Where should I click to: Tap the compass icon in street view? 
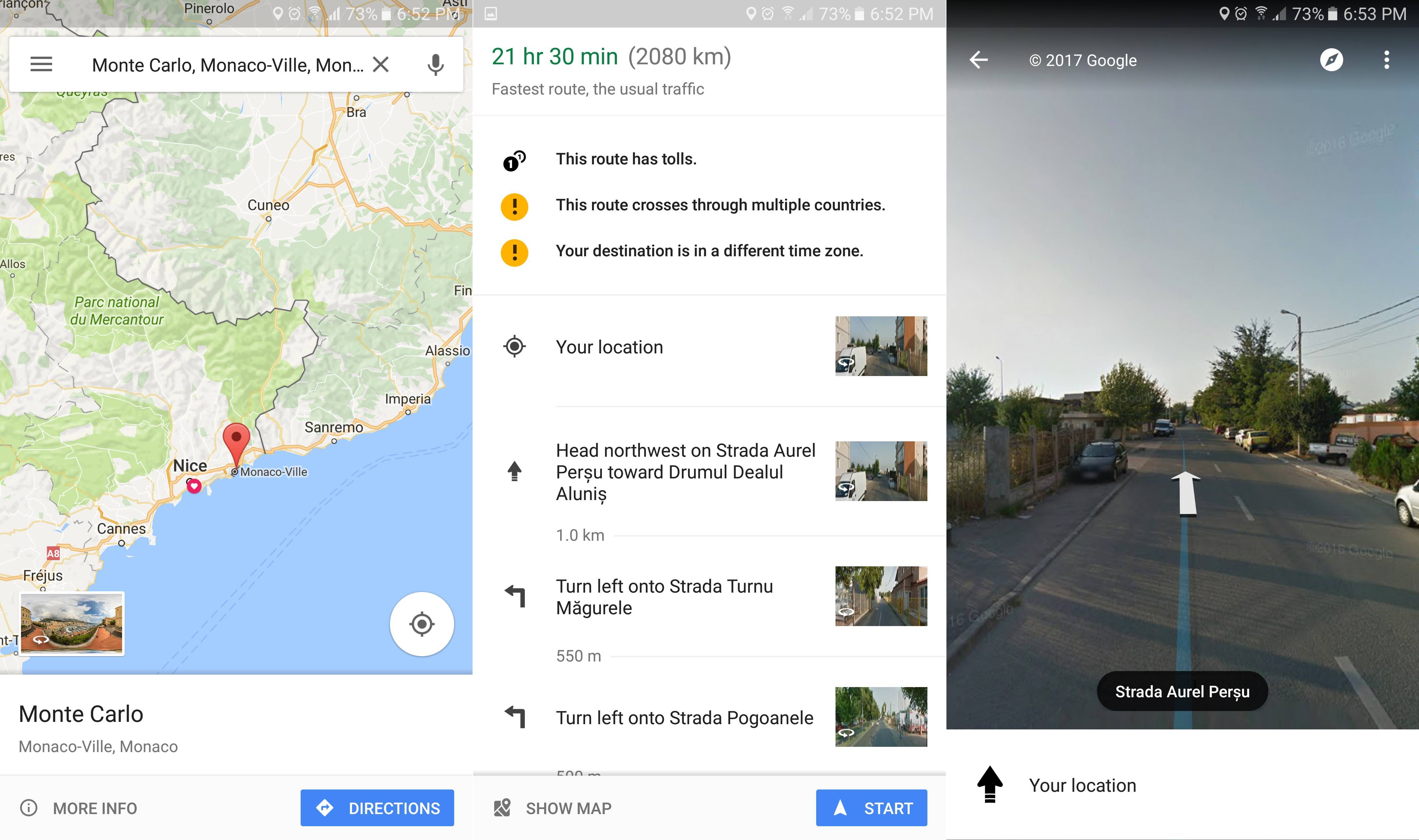click(x=1331, y=60)
